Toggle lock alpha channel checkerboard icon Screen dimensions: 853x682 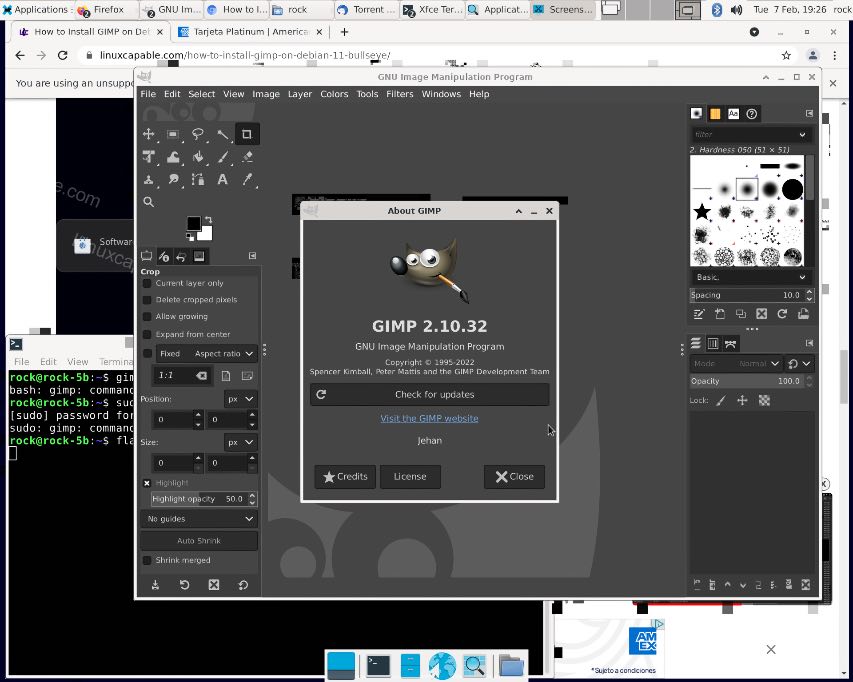[x=764, y=401]
